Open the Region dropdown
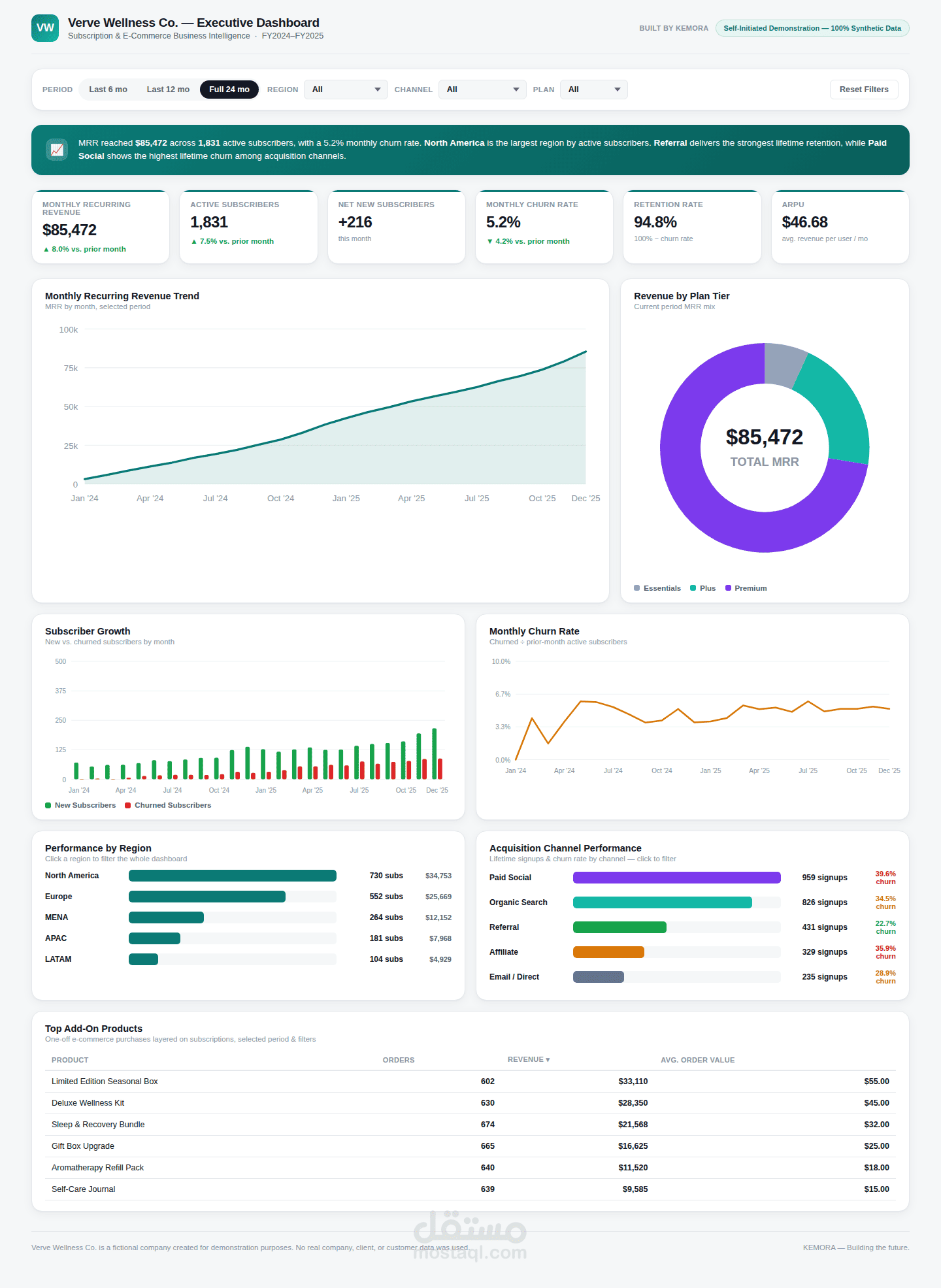Image resolution: width=941 pixels, height=1288 pixels. (346, 90)
